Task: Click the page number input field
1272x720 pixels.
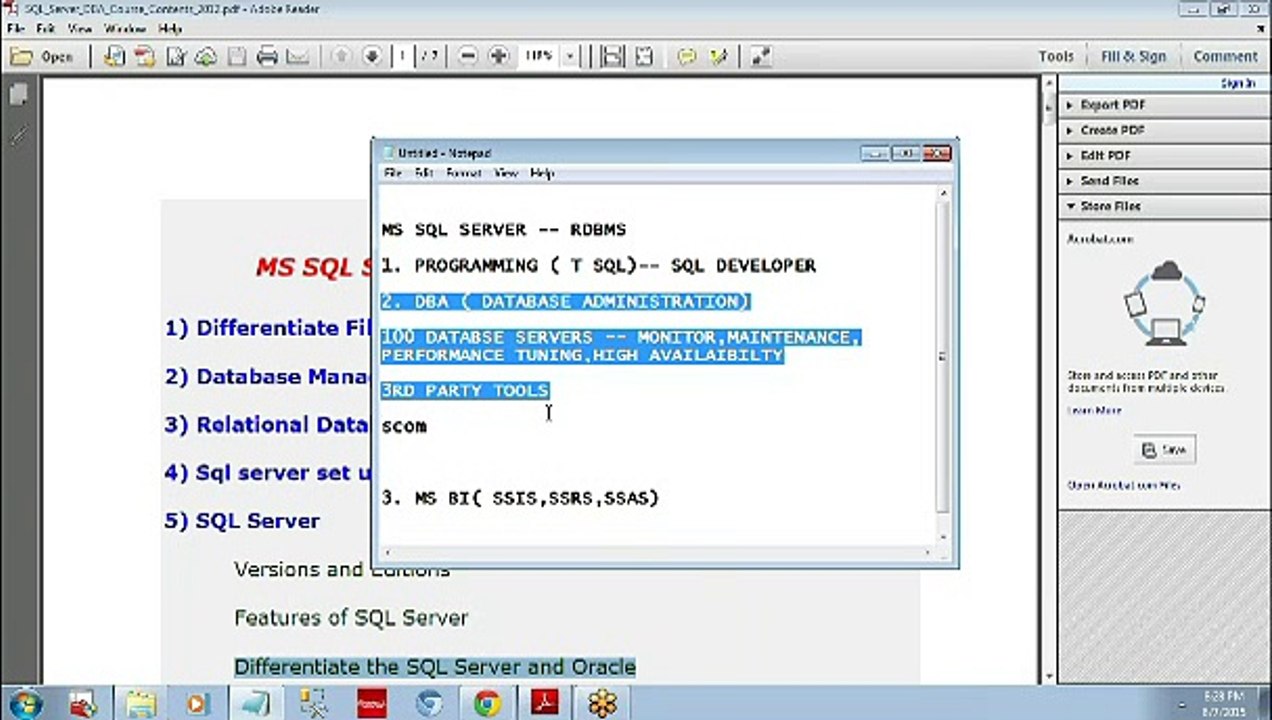Action: [x=403, y=57]
